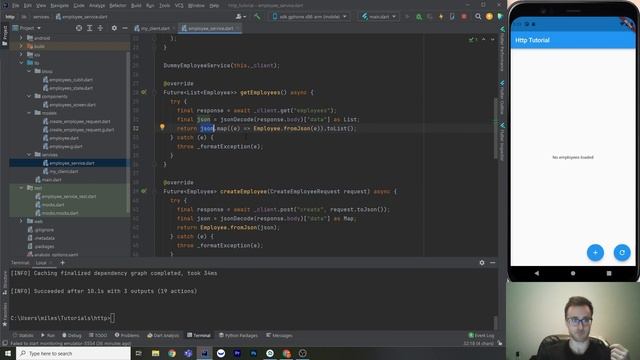
Task: Click the Task View taskbar icon
Action: pos(138,353)
